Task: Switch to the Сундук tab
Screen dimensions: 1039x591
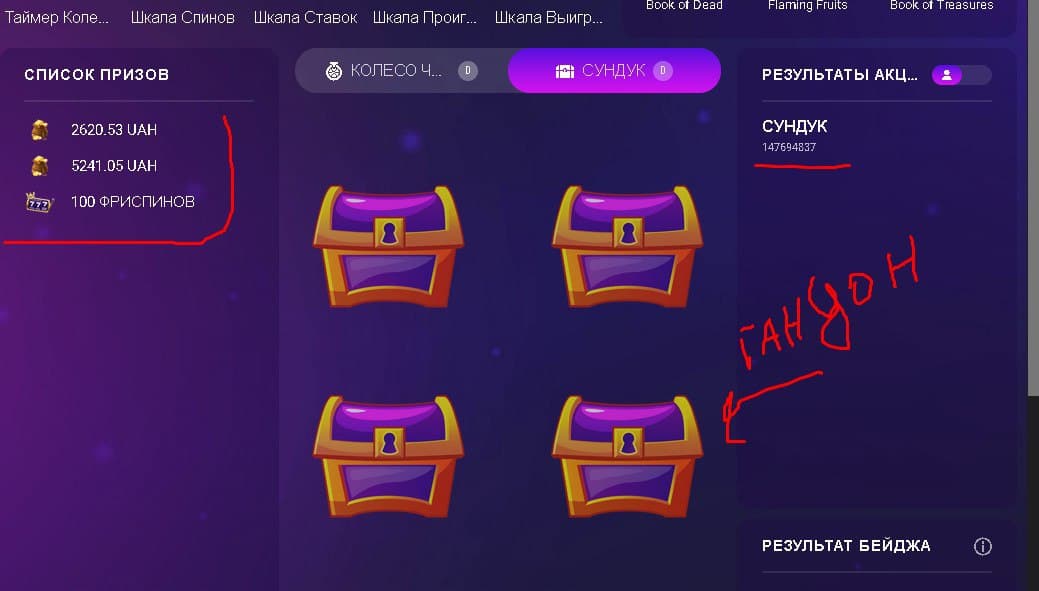Action: 614,70
